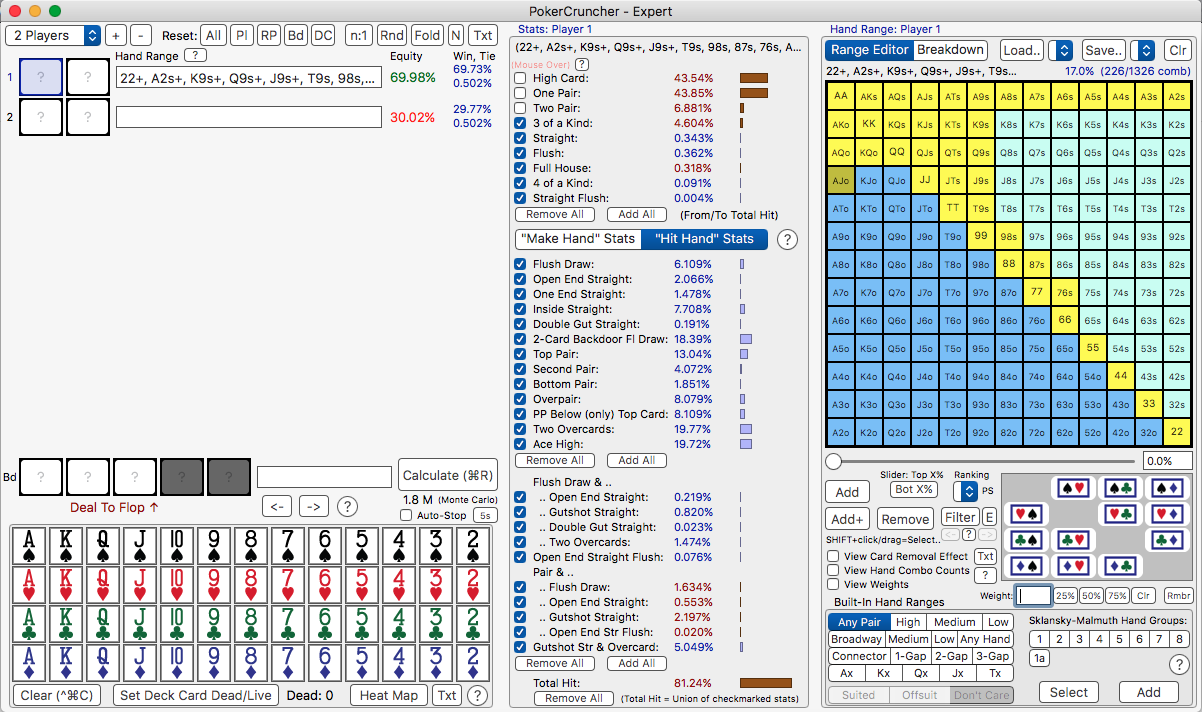Pick the King of hearts deck card
Viewport: 1202px width, 712px height.
66,585
